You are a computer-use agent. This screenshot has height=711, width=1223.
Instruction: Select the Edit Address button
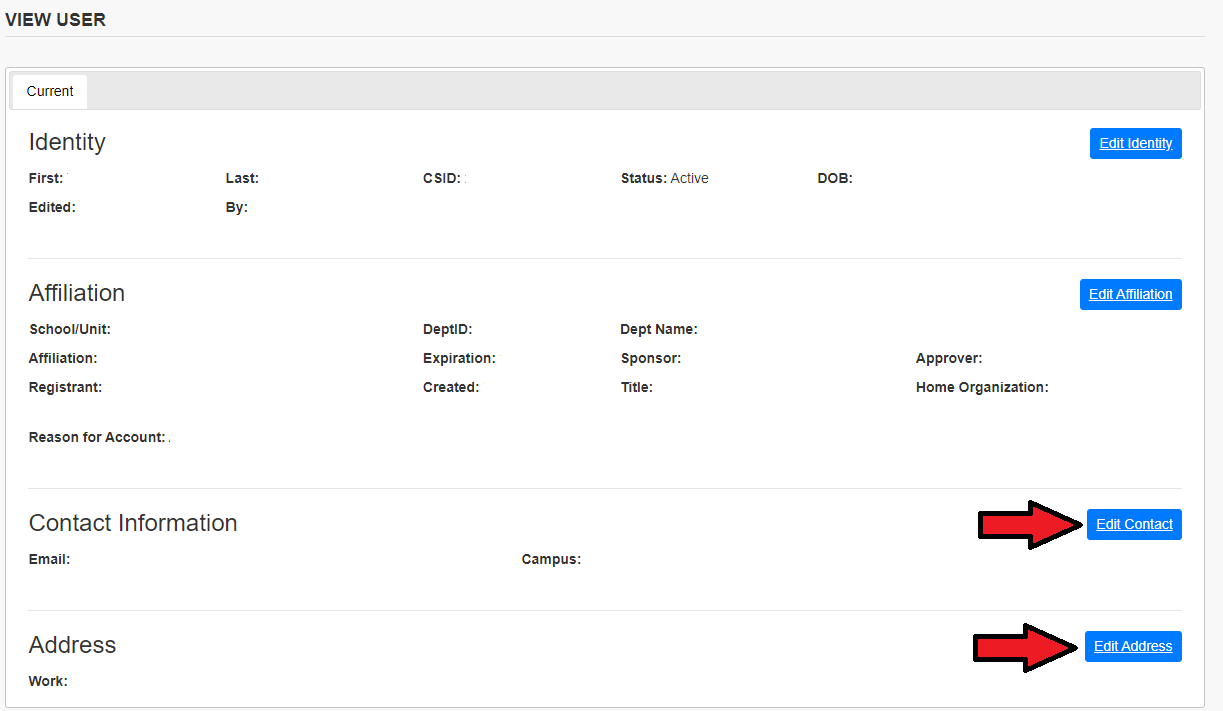[1132, 647]
